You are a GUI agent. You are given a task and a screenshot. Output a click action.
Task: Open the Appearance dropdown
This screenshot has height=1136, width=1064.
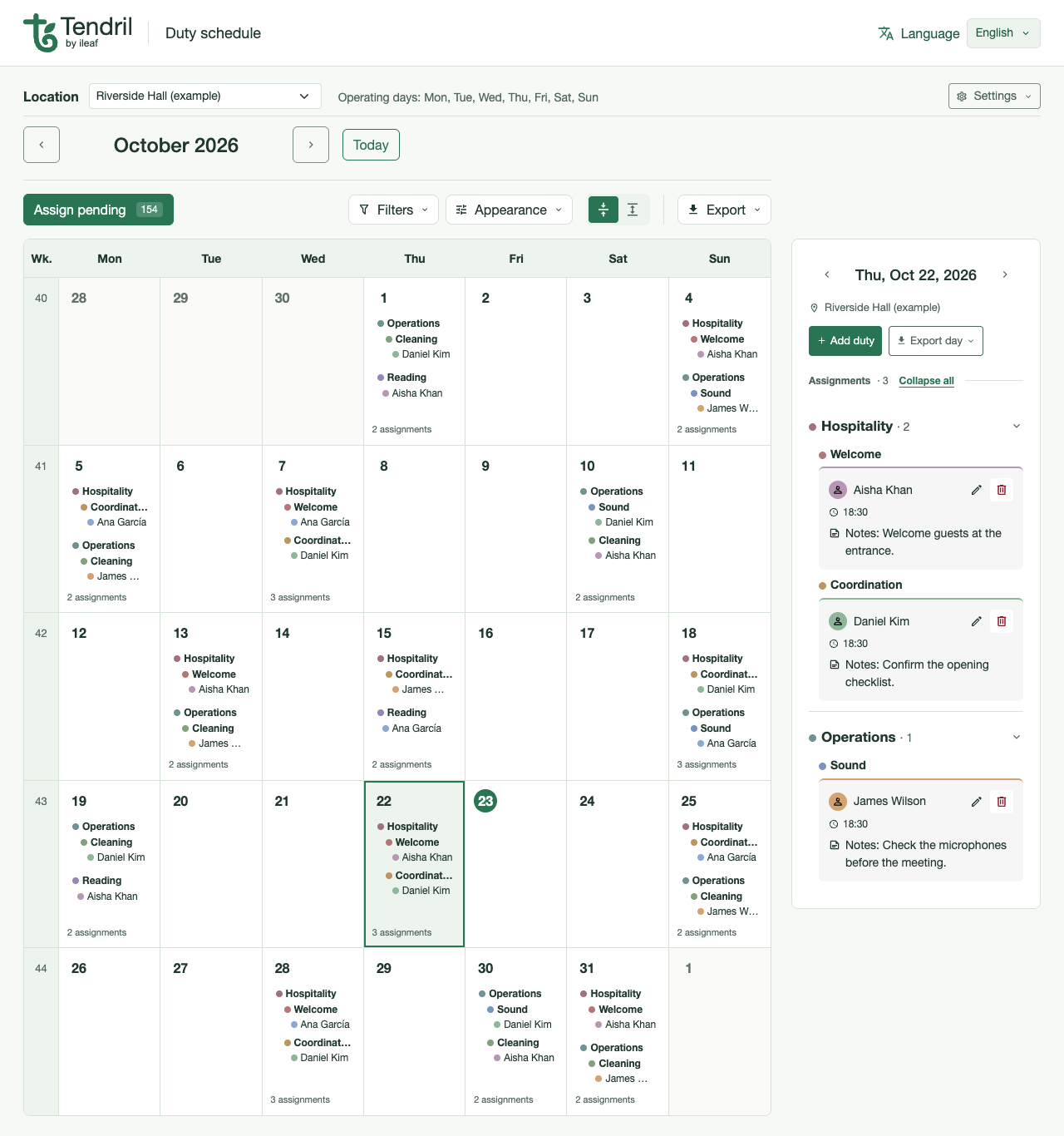click(x=509, y=210)
